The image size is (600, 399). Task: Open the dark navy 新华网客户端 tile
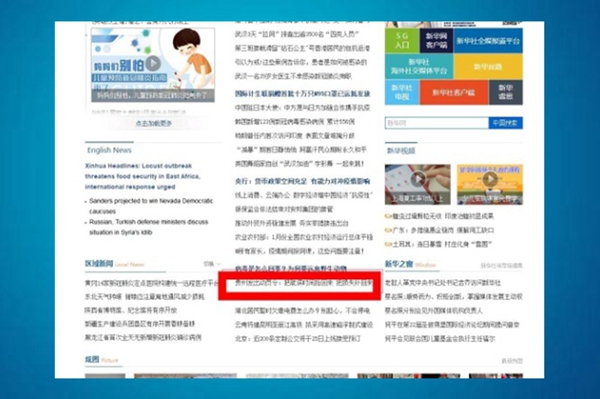point(436,41)
